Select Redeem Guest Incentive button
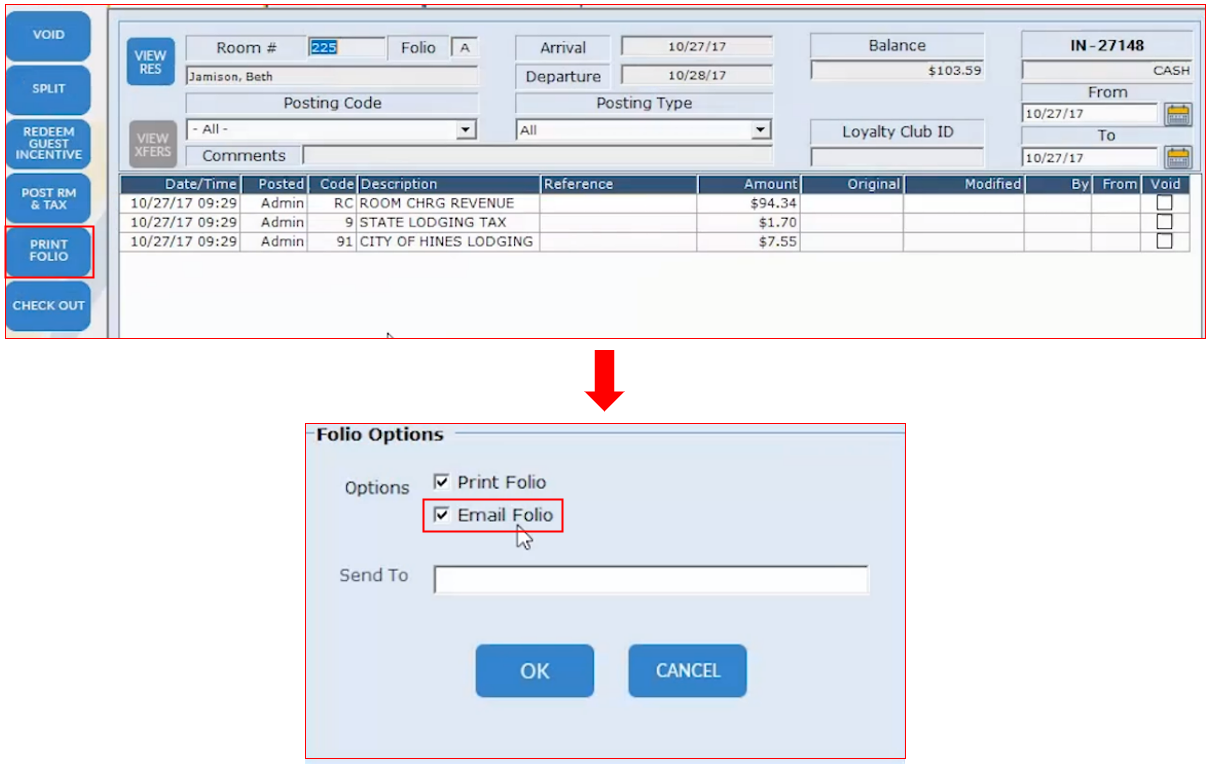1211x764 pixels. click(48, 143)
